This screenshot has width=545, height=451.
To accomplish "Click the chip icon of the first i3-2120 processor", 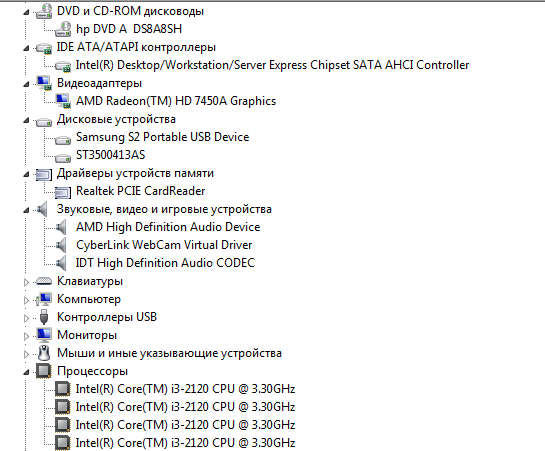I will [63, 389].
